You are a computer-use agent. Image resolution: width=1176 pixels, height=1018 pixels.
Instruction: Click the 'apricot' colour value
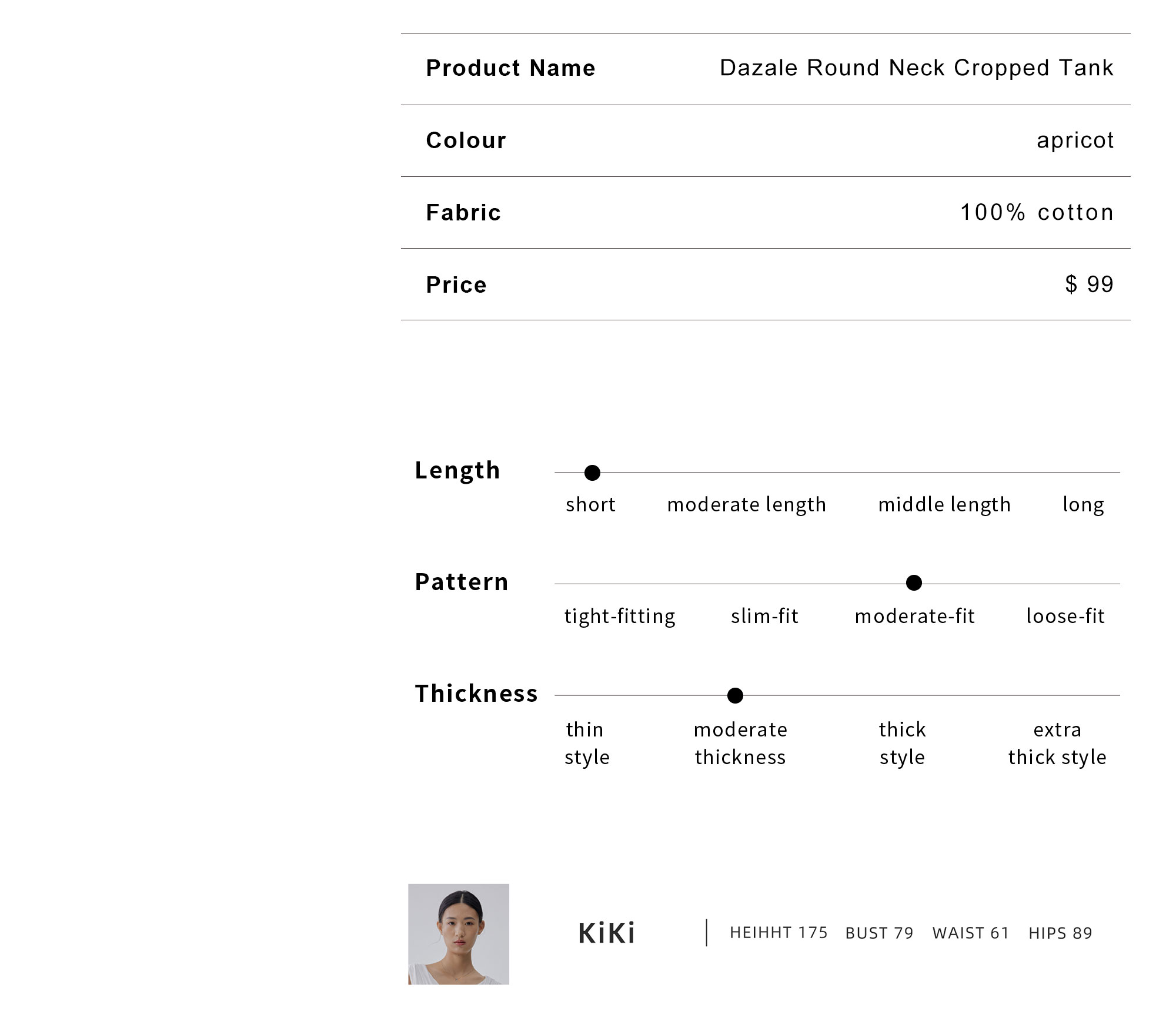point(1075,140)
